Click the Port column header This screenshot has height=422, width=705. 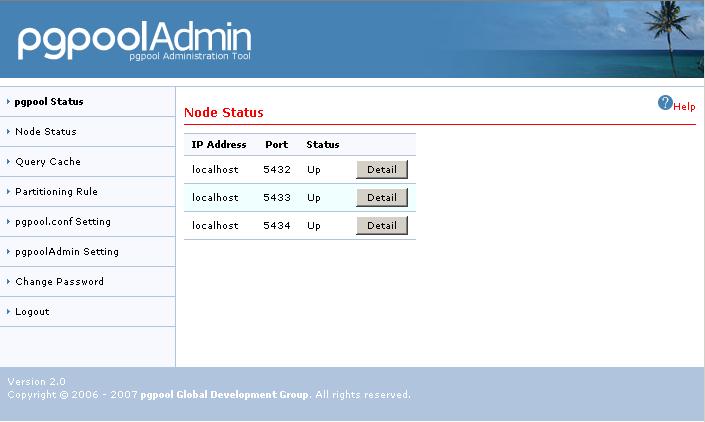[276, 145]
